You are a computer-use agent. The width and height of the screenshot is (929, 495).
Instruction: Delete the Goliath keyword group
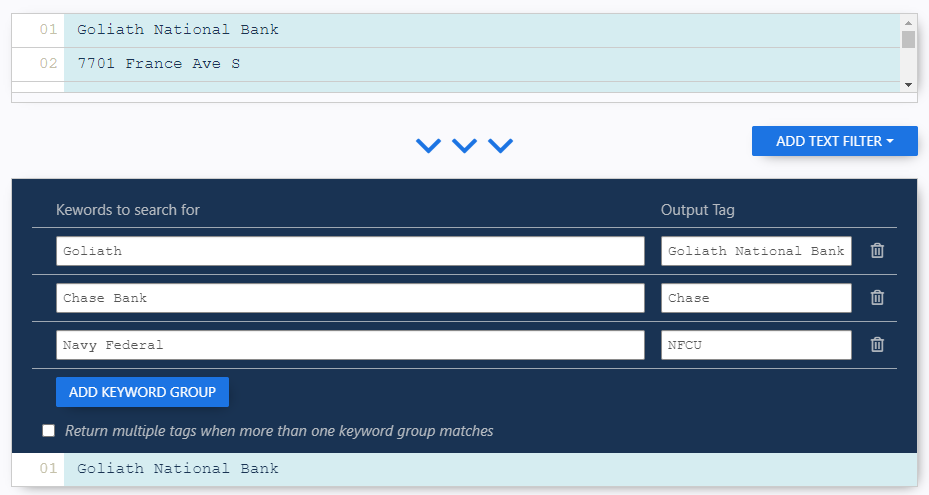[877, 251]
